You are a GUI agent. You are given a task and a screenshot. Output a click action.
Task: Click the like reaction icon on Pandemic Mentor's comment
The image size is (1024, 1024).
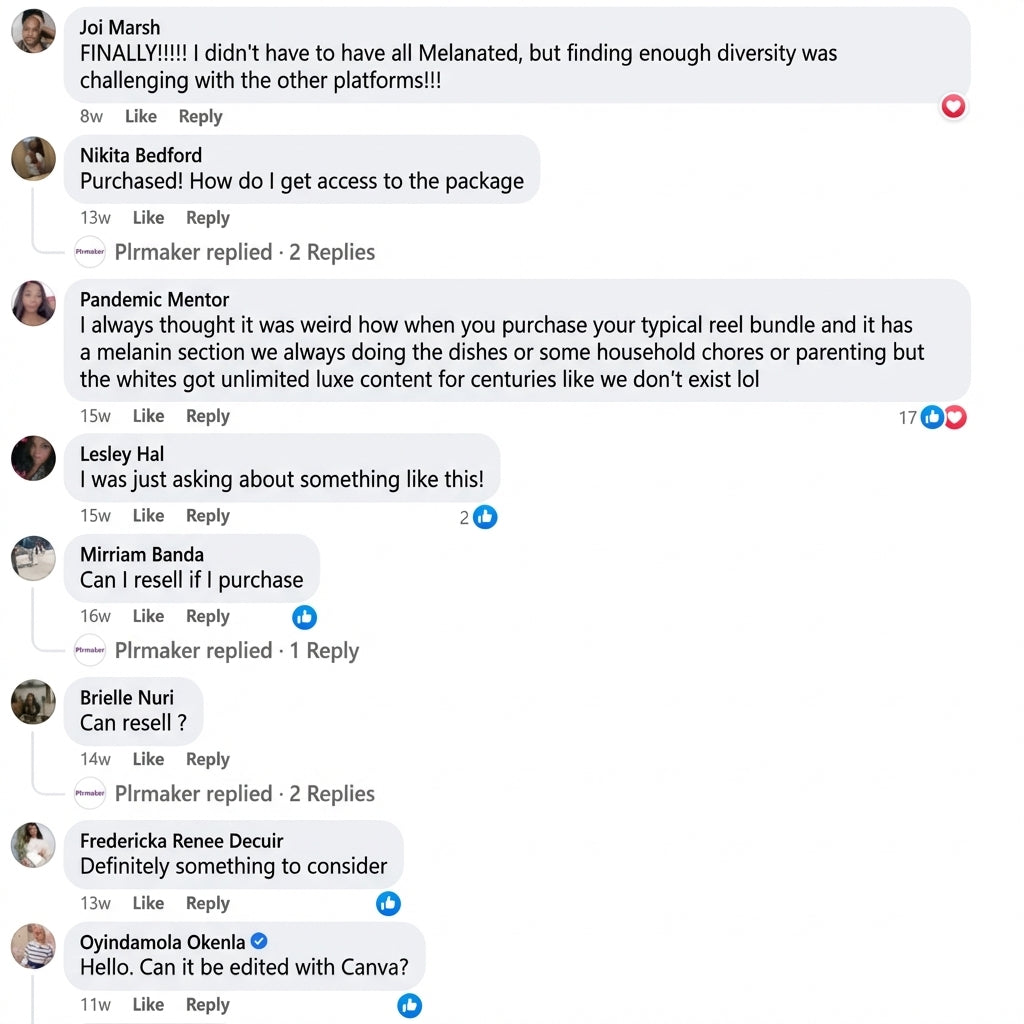[x=932, y=417]
